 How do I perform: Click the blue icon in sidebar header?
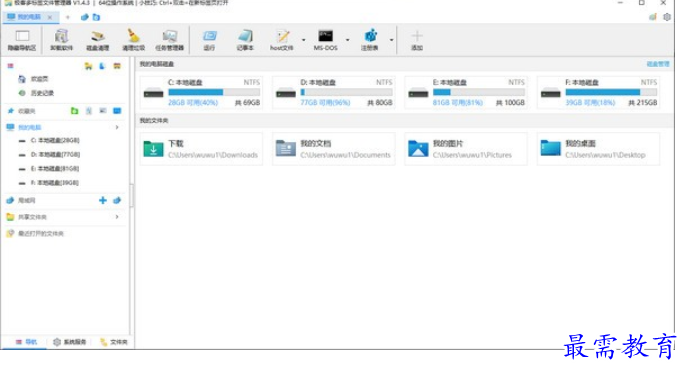pos(103,66)
